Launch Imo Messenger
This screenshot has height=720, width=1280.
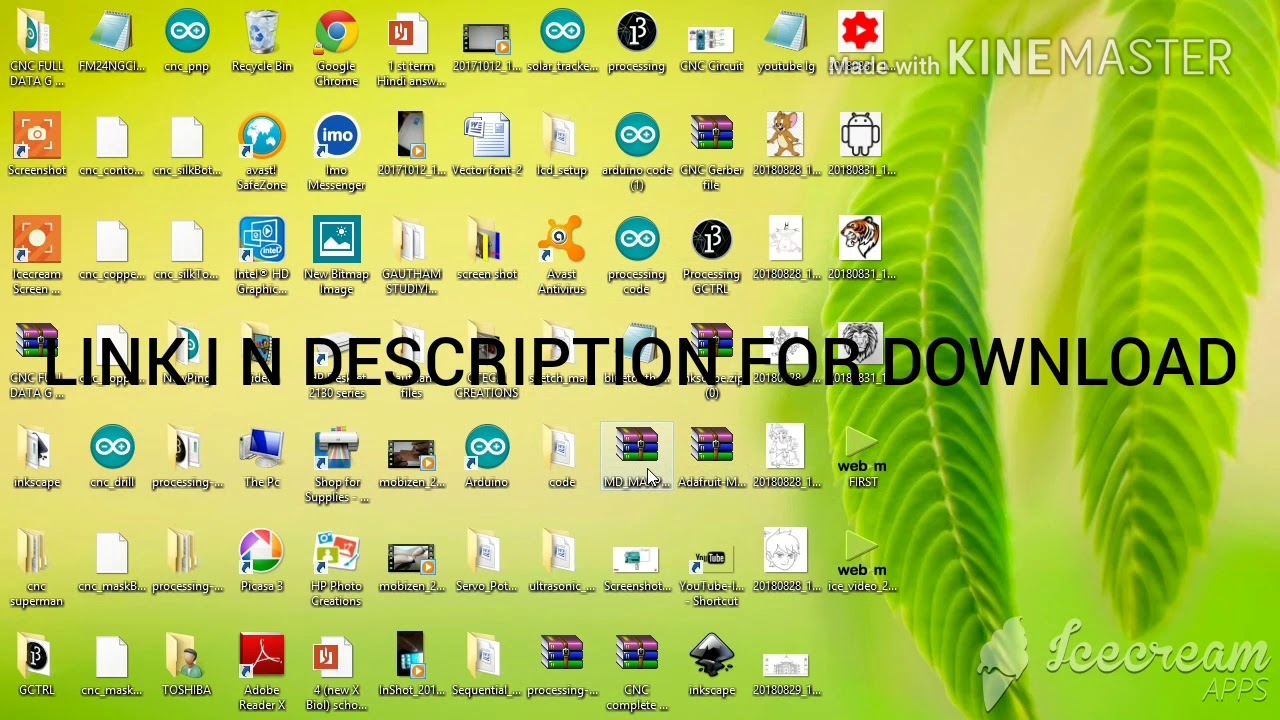[x=337, y=153]
